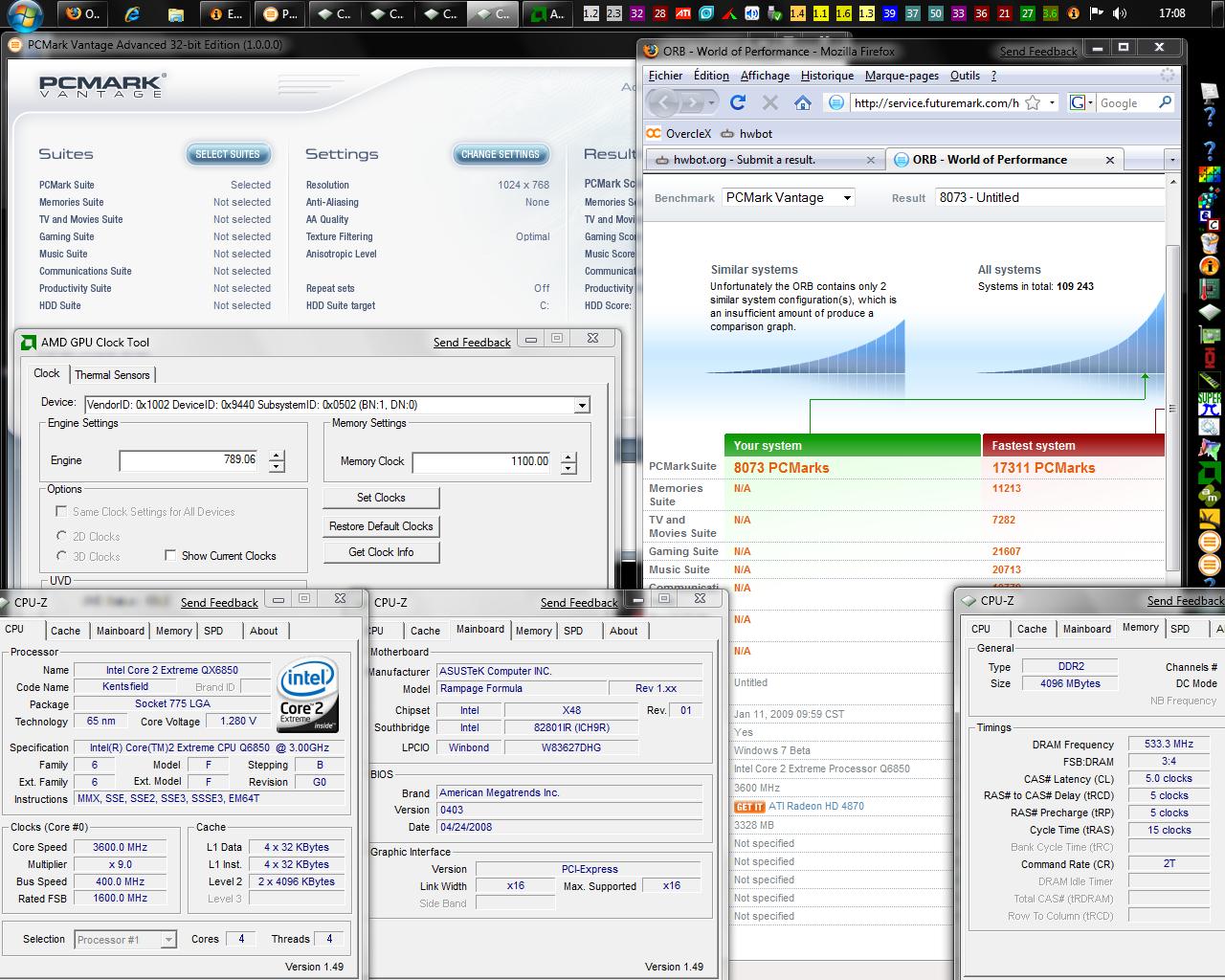Open the Firefox list-all-tabs dropdown

point(1172,160)
